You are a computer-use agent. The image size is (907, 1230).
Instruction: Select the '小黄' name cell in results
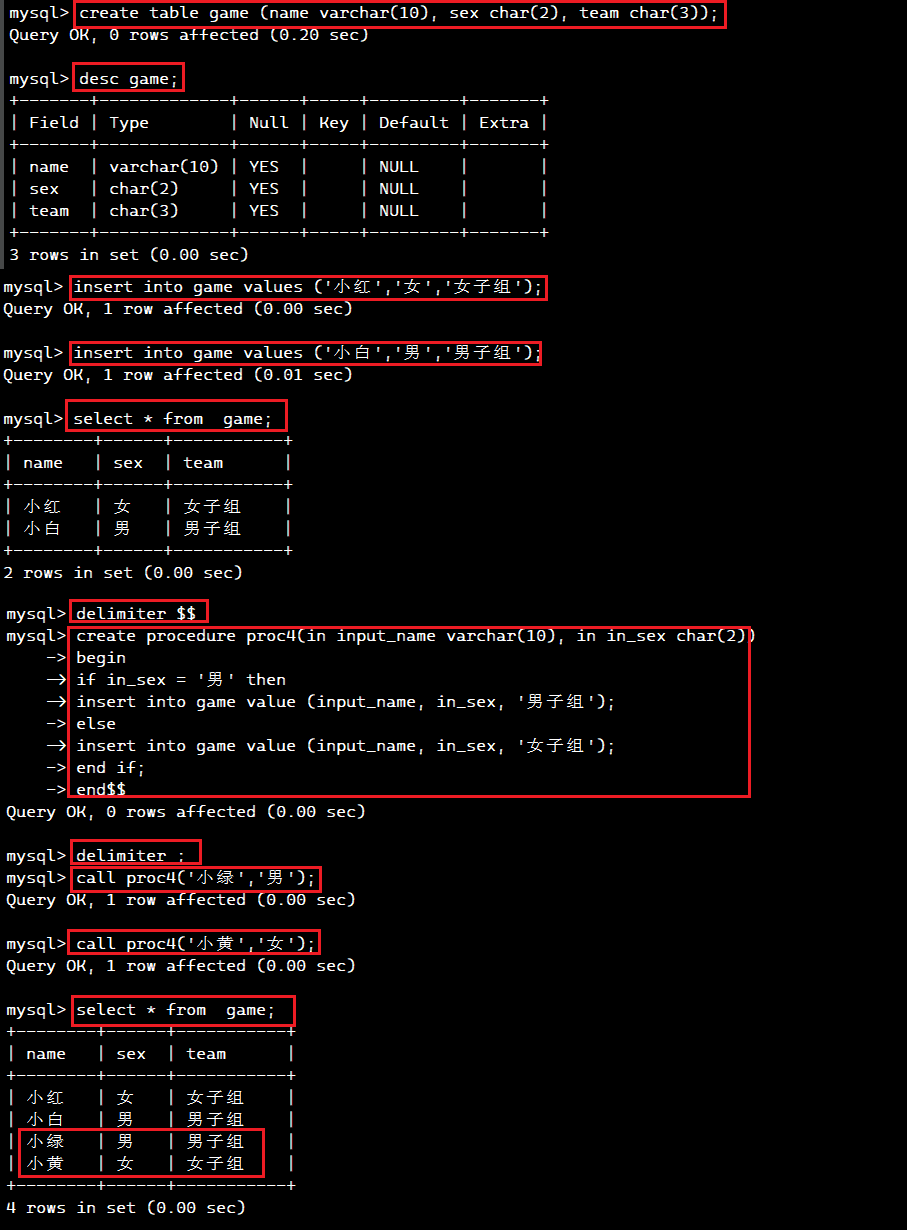[x=45, y=1163]
